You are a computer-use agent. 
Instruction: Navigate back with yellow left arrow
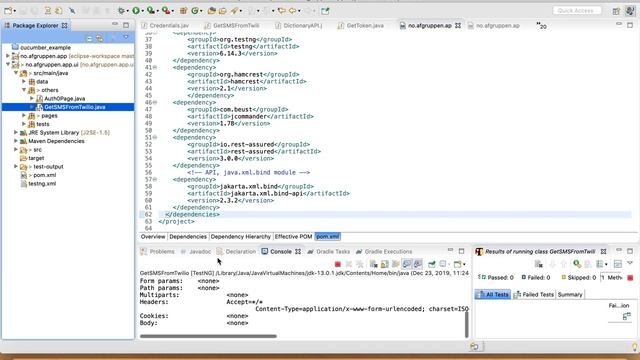tap(293, 11)
